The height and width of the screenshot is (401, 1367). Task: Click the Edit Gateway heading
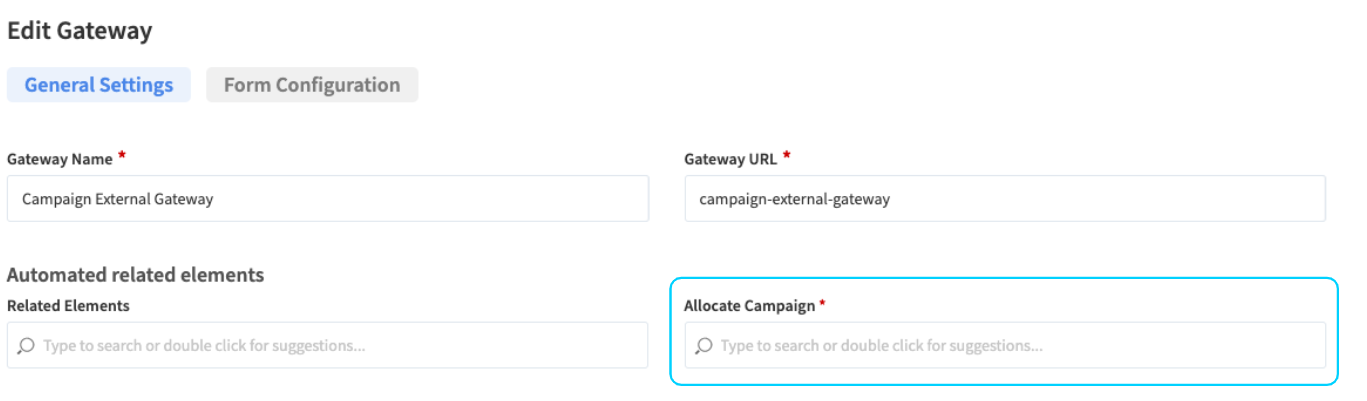tap(80, 31)
